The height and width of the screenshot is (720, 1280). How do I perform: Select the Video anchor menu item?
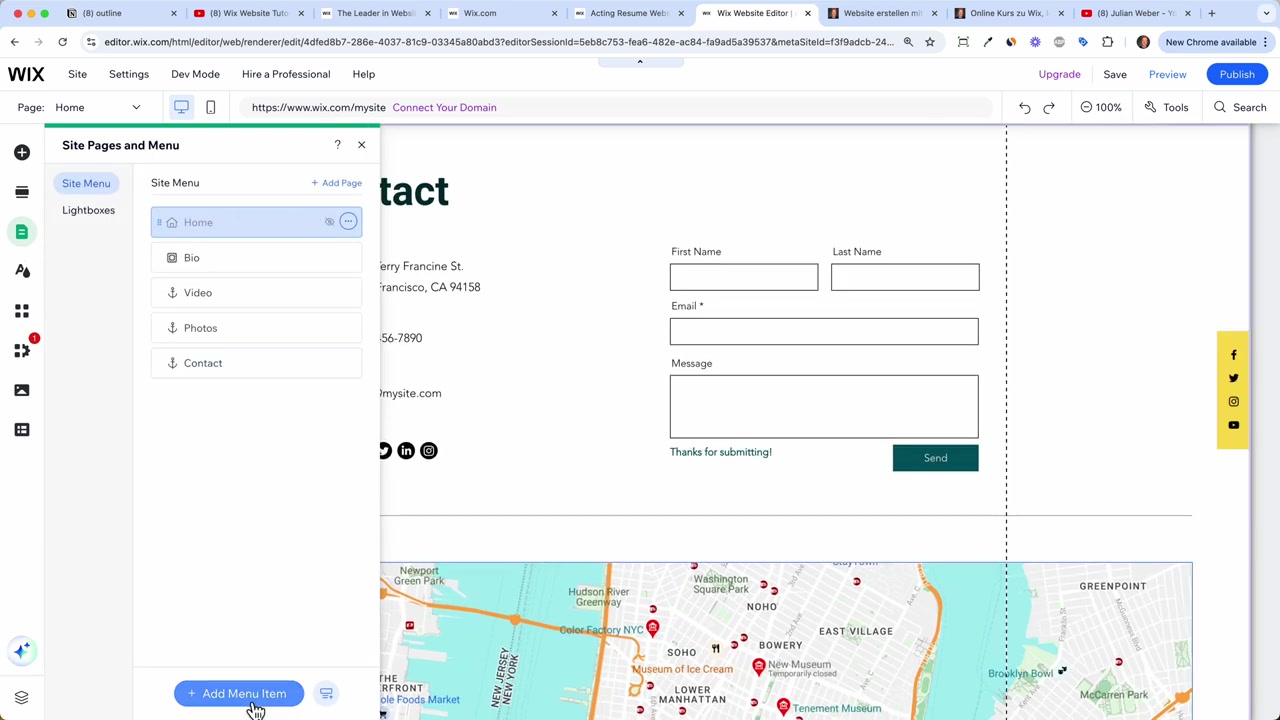tap(256, 293)
